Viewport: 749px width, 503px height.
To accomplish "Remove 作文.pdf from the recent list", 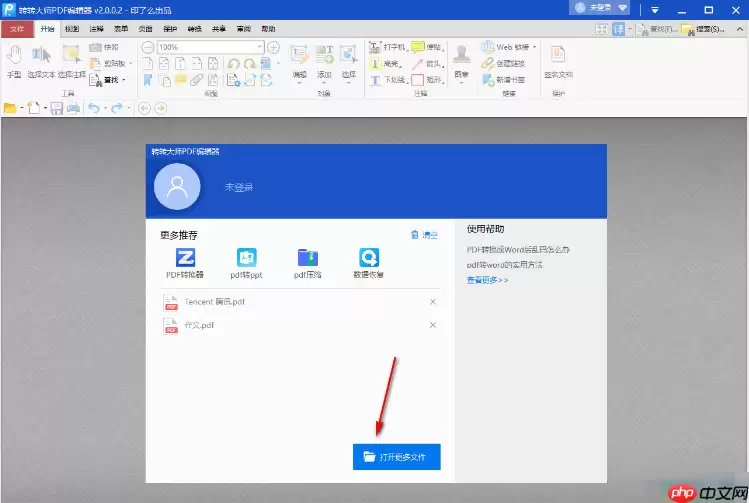I will coord(432,325).
